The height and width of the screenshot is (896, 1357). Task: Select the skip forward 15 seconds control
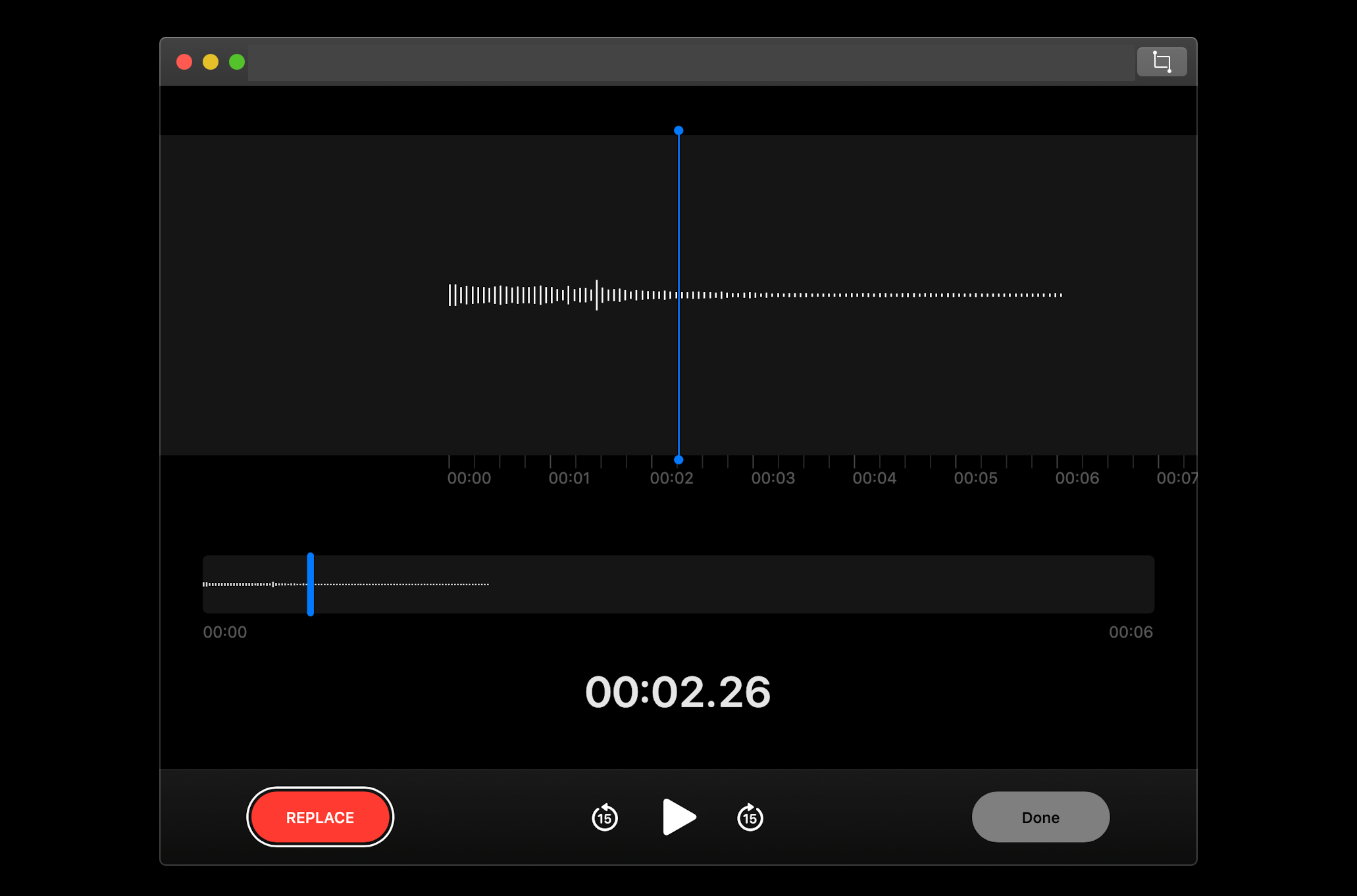[750, 817]
